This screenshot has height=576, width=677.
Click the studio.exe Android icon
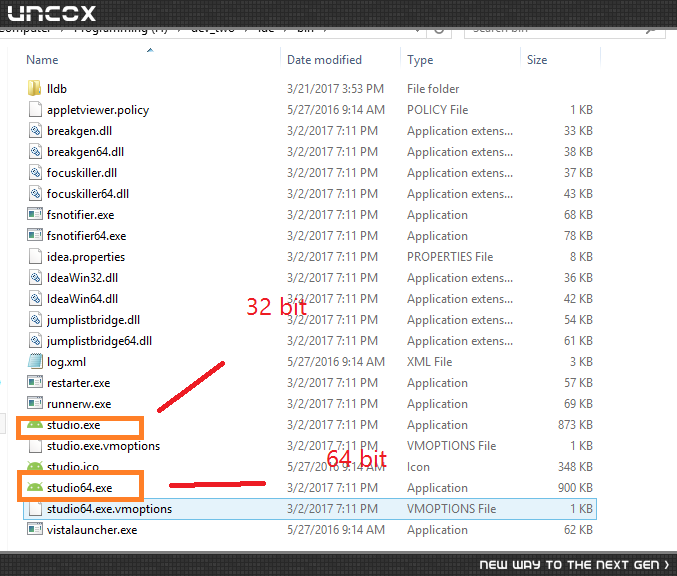click(x=35, y=425)
